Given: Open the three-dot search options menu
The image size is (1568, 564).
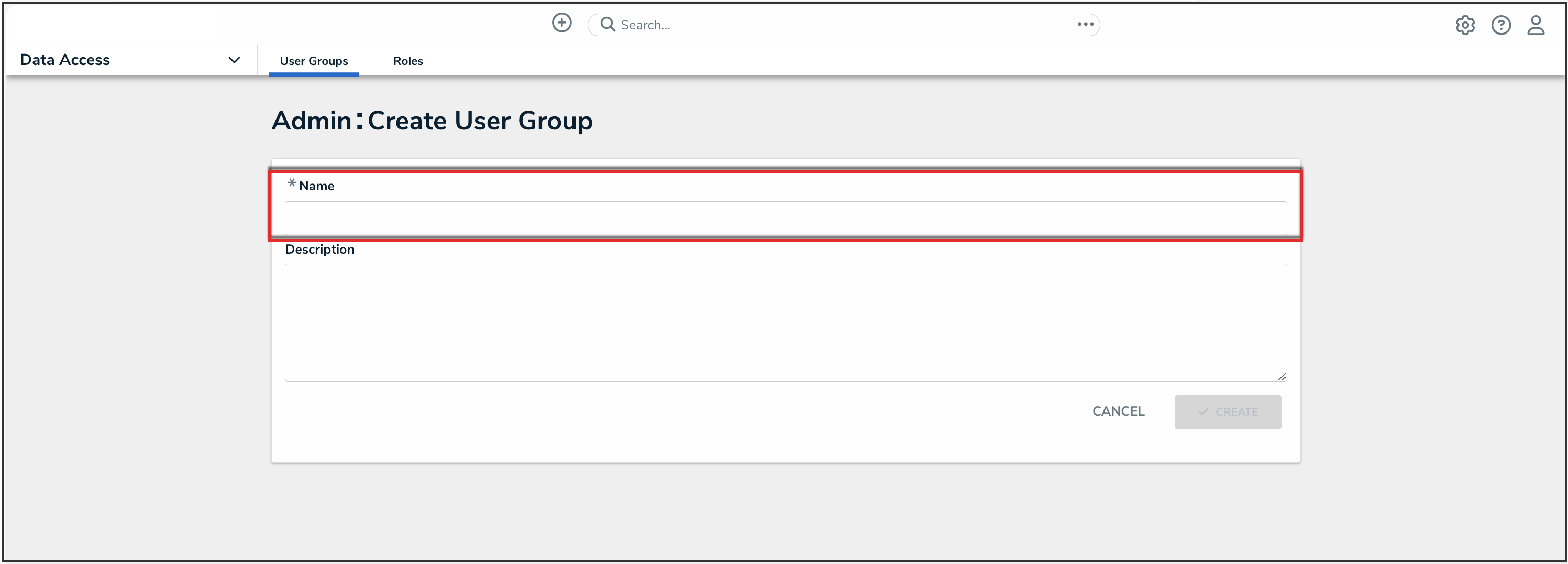Looking at the screenshot, I should tap(1085, 24).
